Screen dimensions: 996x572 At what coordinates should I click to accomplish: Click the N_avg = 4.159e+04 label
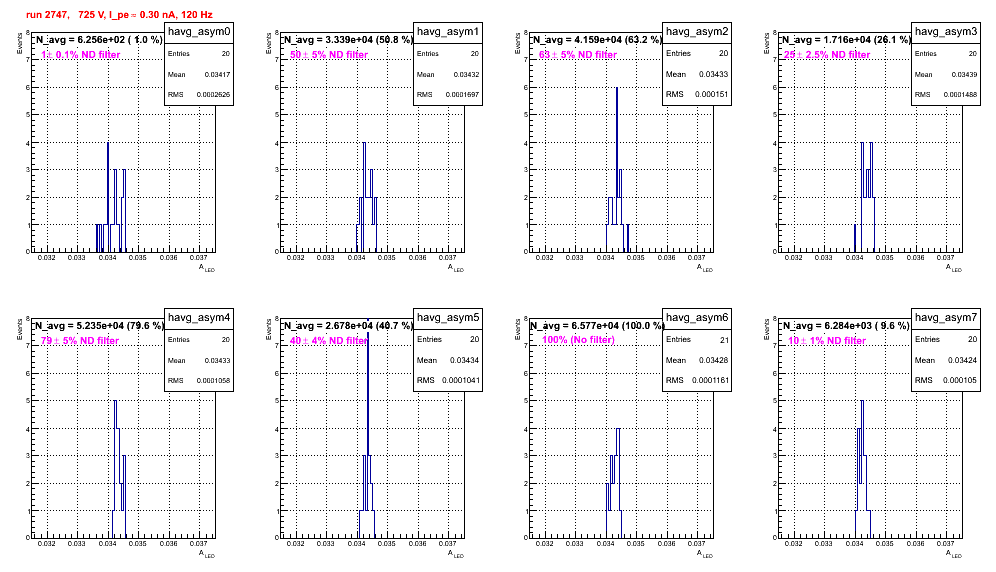tap(597, 39)
